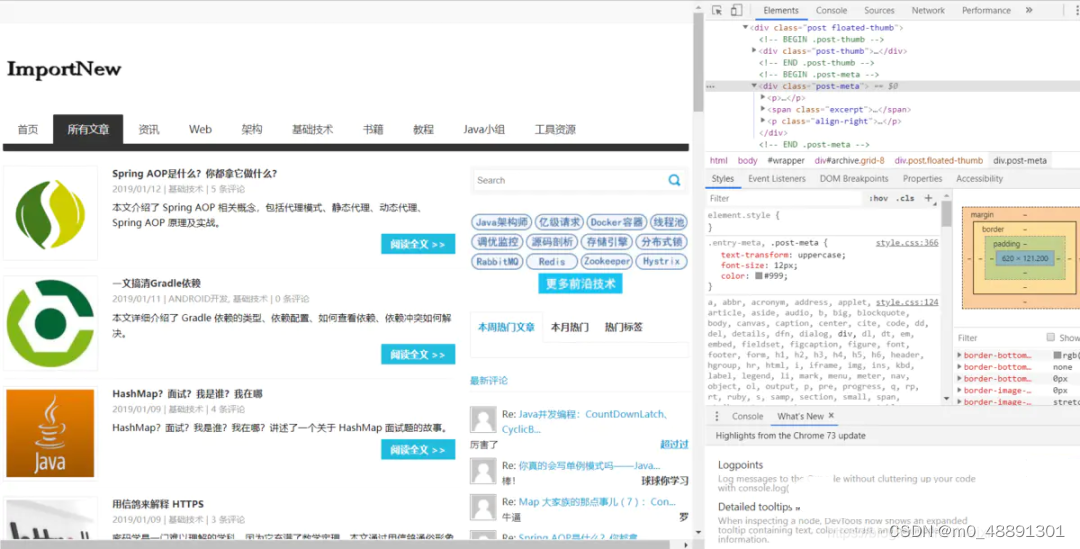1080x549 pixels.
Task: Open the 用信鸽来解释 HTTPS article title
Action: tap(158, 504)
